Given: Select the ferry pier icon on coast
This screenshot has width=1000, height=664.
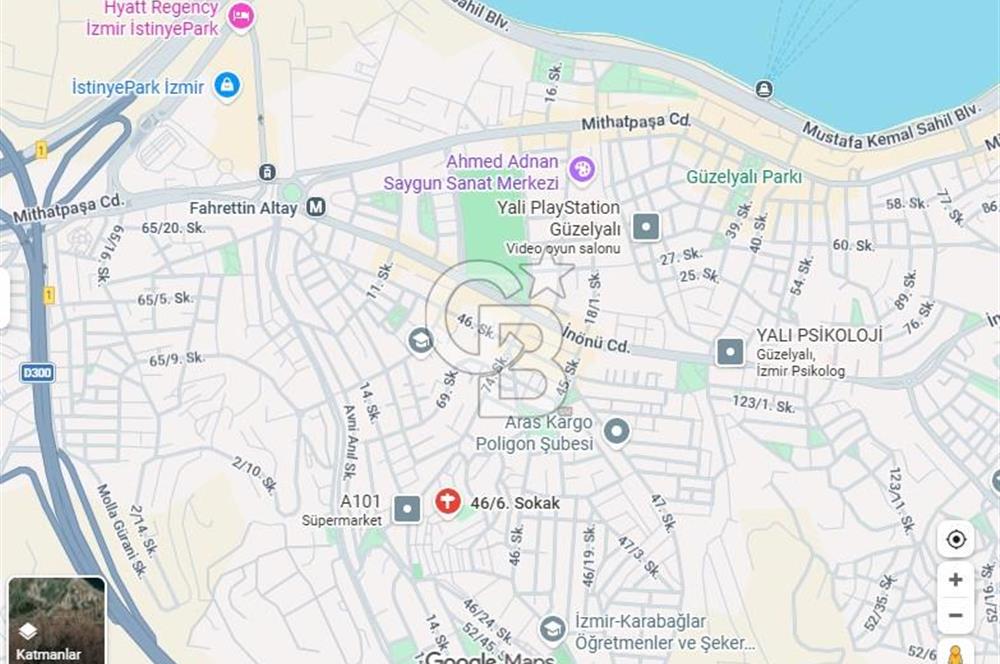Looking at the screenshot, I should [764, 89].
